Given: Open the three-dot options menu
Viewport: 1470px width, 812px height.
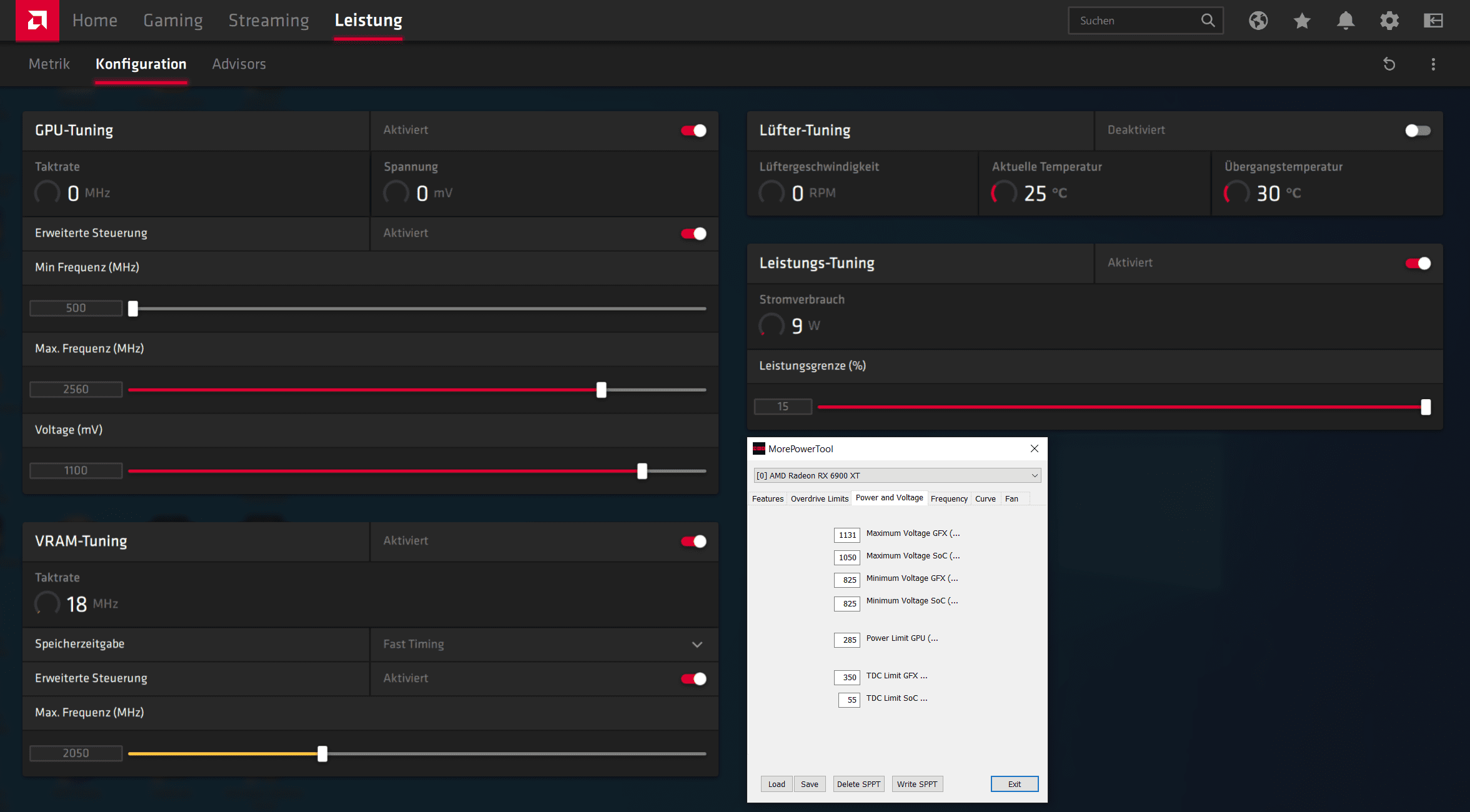Looking at the screenshot, I should click(x=1433, y=64).
